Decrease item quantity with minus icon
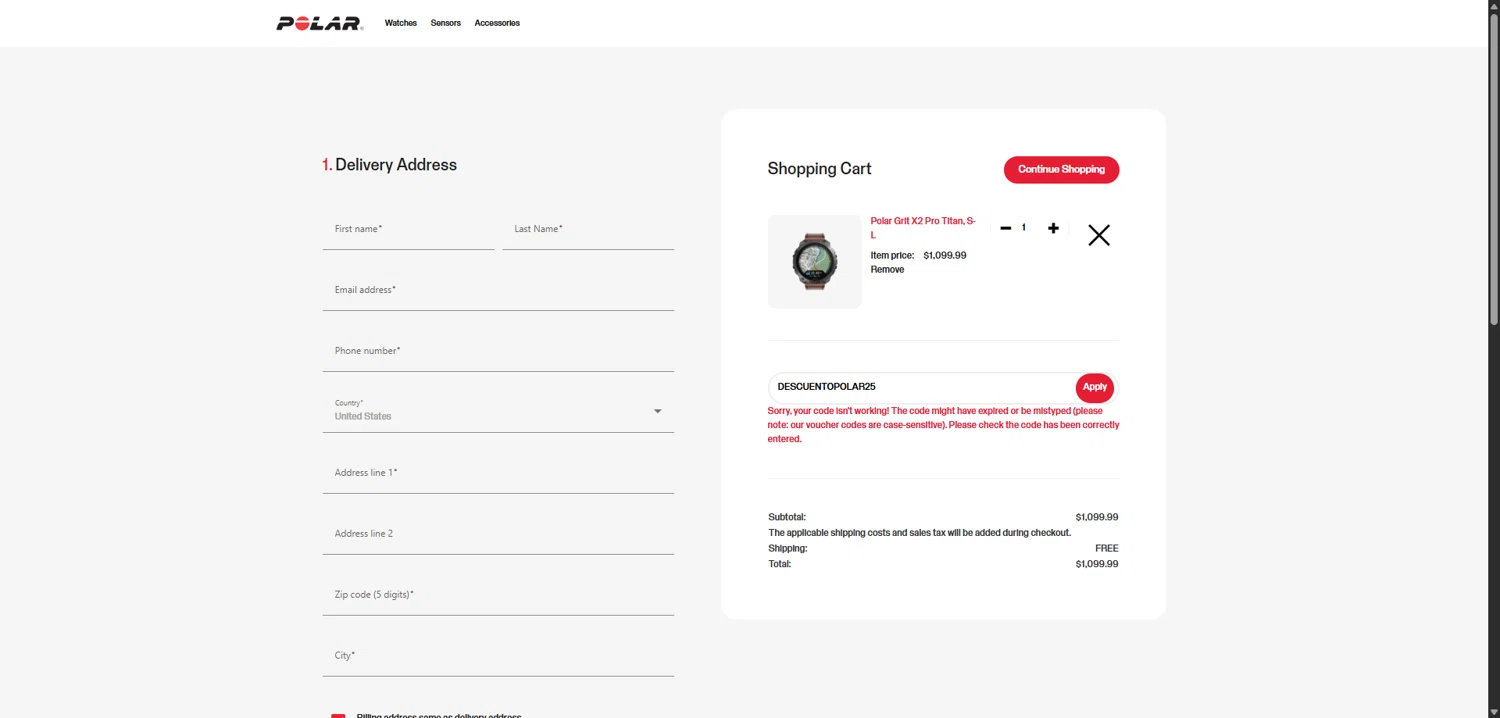This screenshot has width=1500, height=718. (1006, 228)
